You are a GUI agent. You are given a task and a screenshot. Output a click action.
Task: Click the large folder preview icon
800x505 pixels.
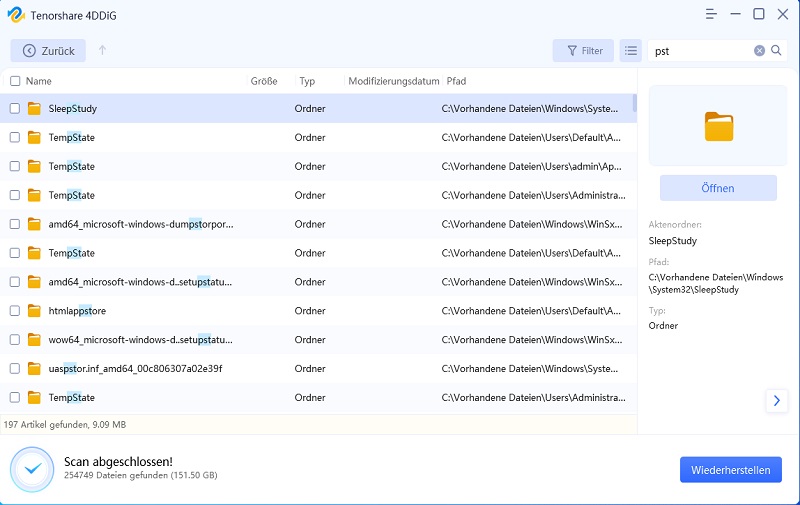click(718, 126)
